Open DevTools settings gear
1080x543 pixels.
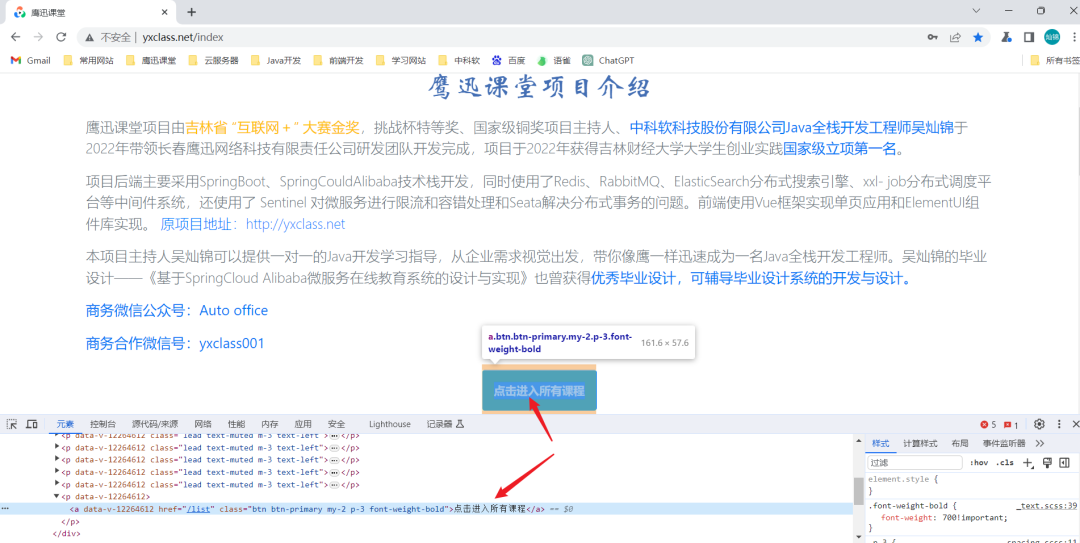[1039, 424]
